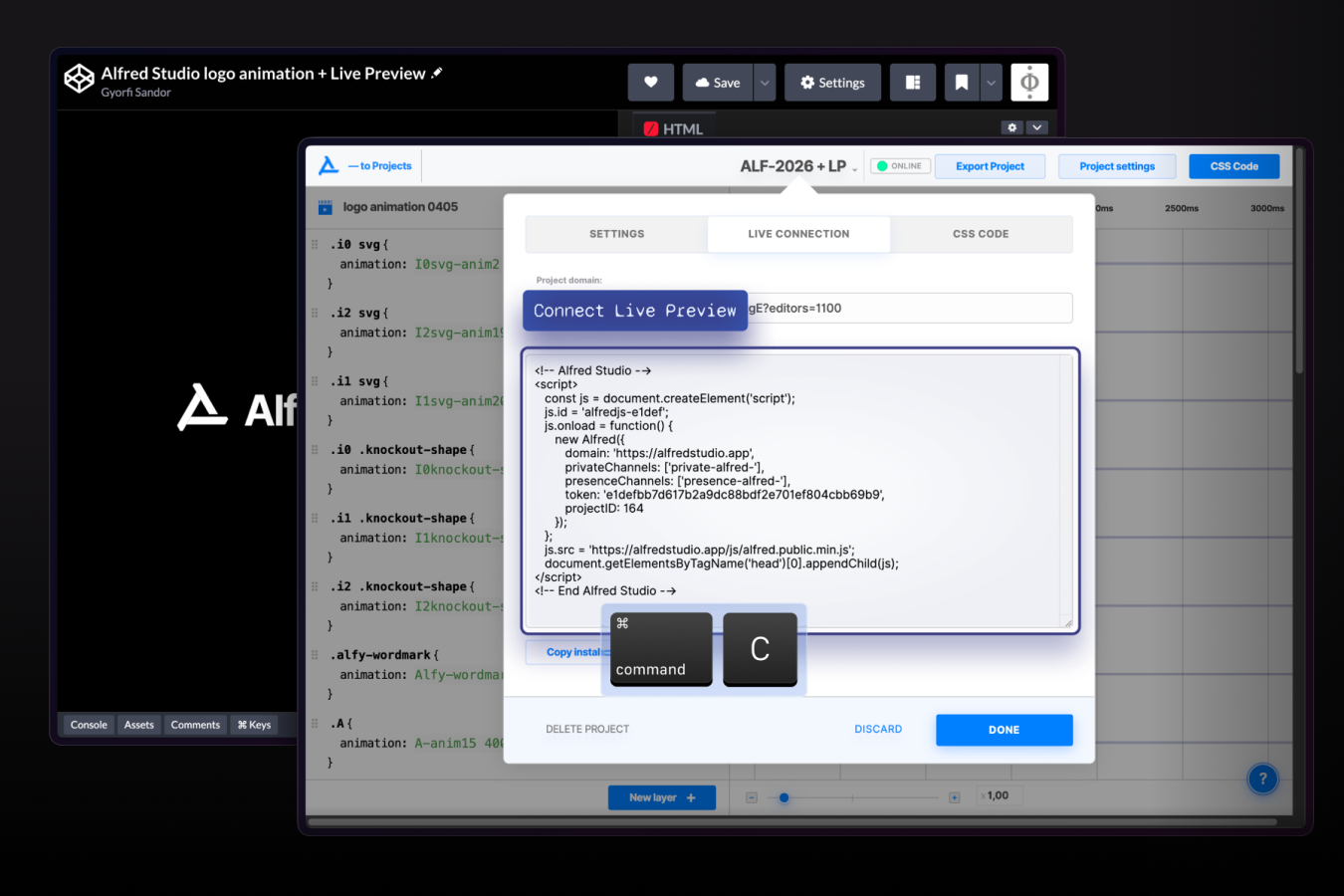Click the horizontal scrollbar at the window bottom
This screenshot has height=896, width=1344.
tap(791, 822)
